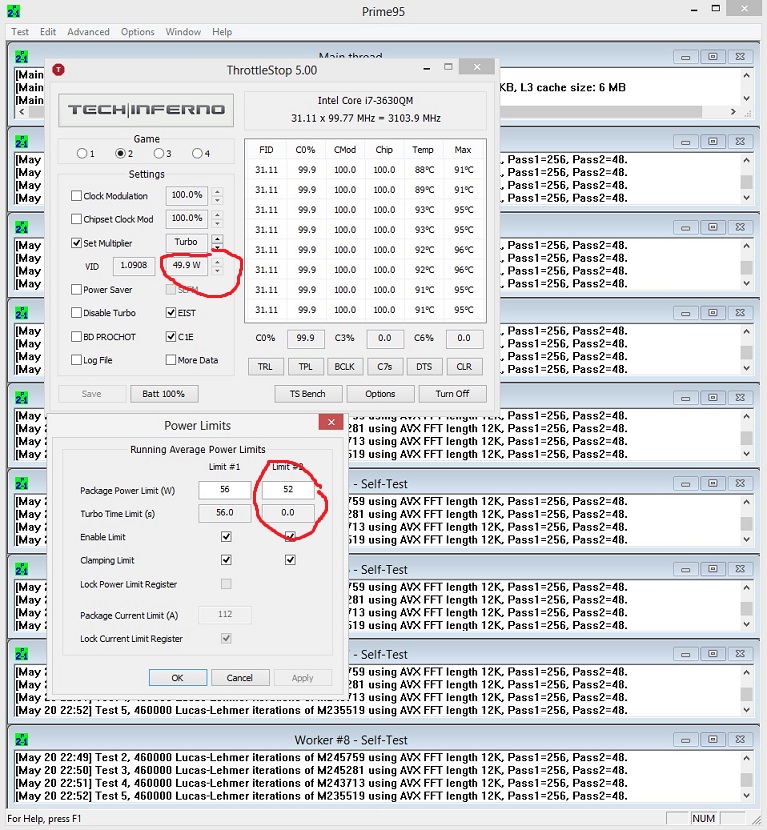Close the Worker #8 Self-Test child window
The width and height of the screenshot is (767, 830).
click(x=740, y=739)
